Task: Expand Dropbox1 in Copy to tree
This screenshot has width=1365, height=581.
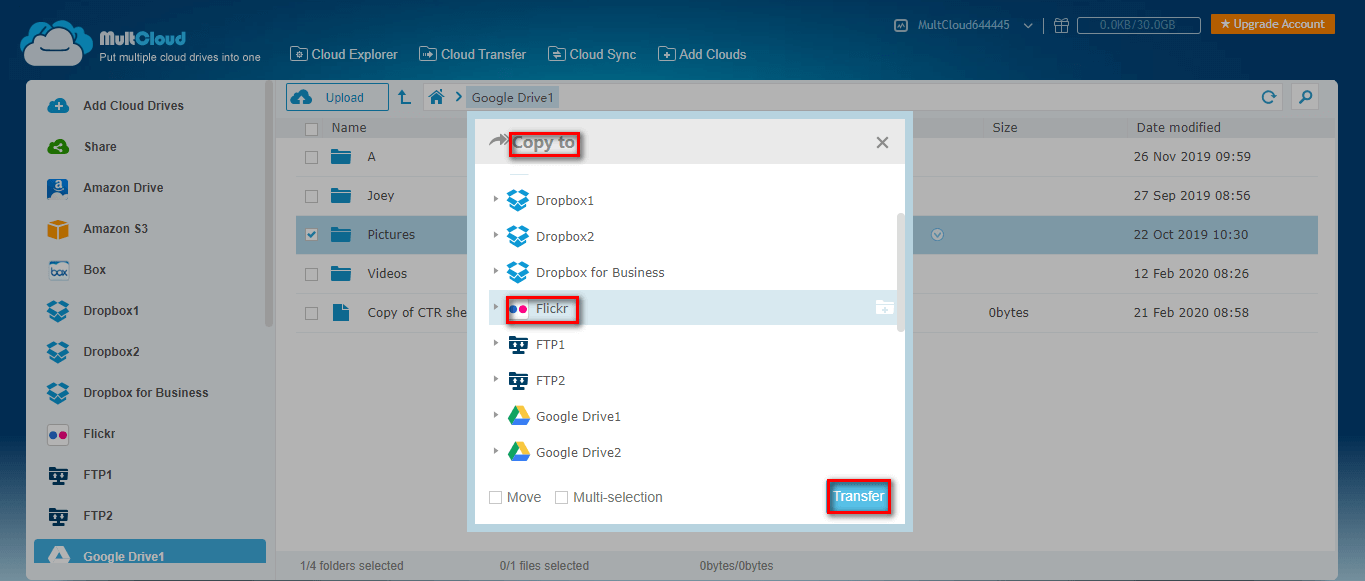Action: tap(496, 200)
